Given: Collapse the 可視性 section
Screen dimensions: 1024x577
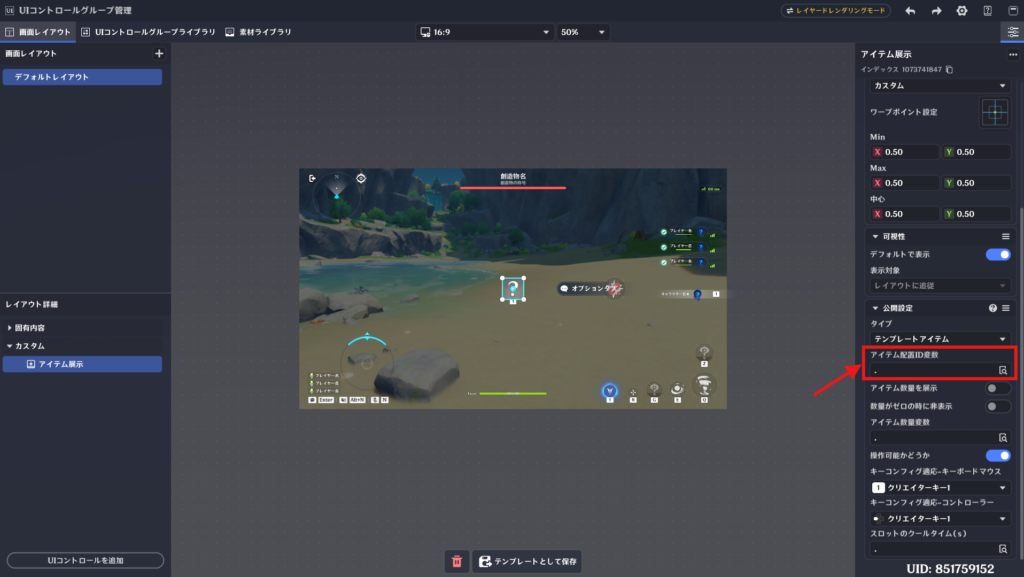Looking at the screenshot, I should 875,236.
